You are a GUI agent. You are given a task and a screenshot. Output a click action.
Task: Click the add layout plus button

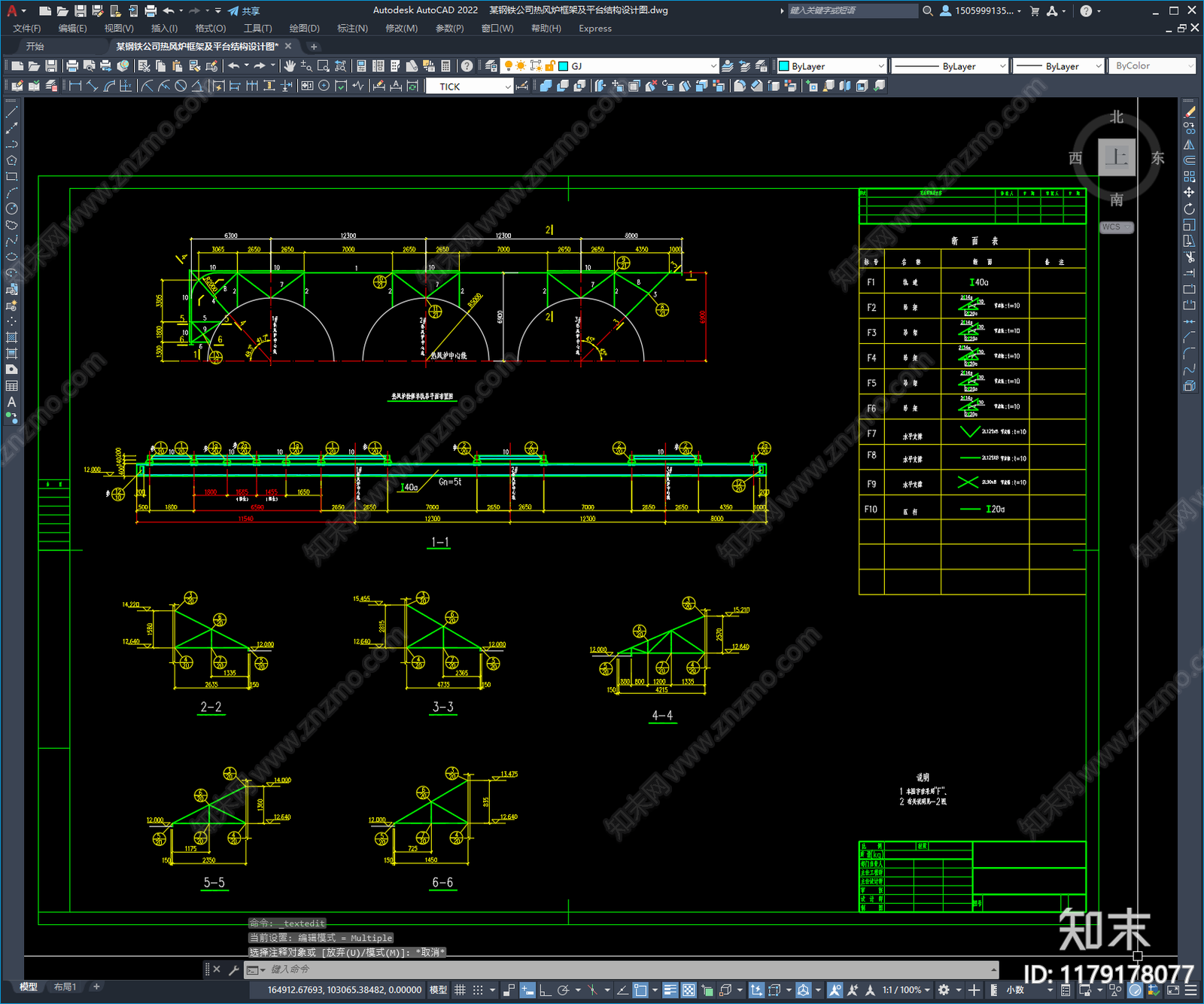96,987
